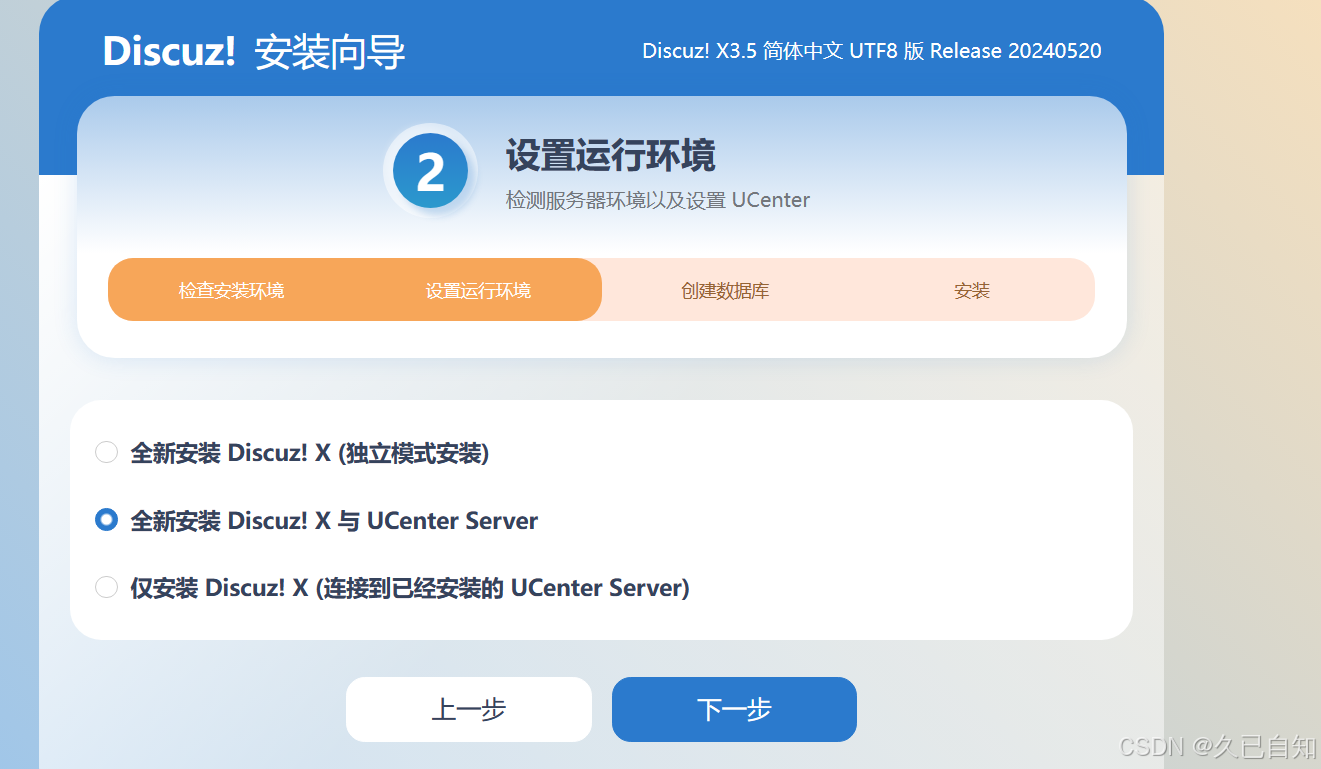Click the white installation options card
The height and width of the screenshot is (769, 1321).
[600, 519]
